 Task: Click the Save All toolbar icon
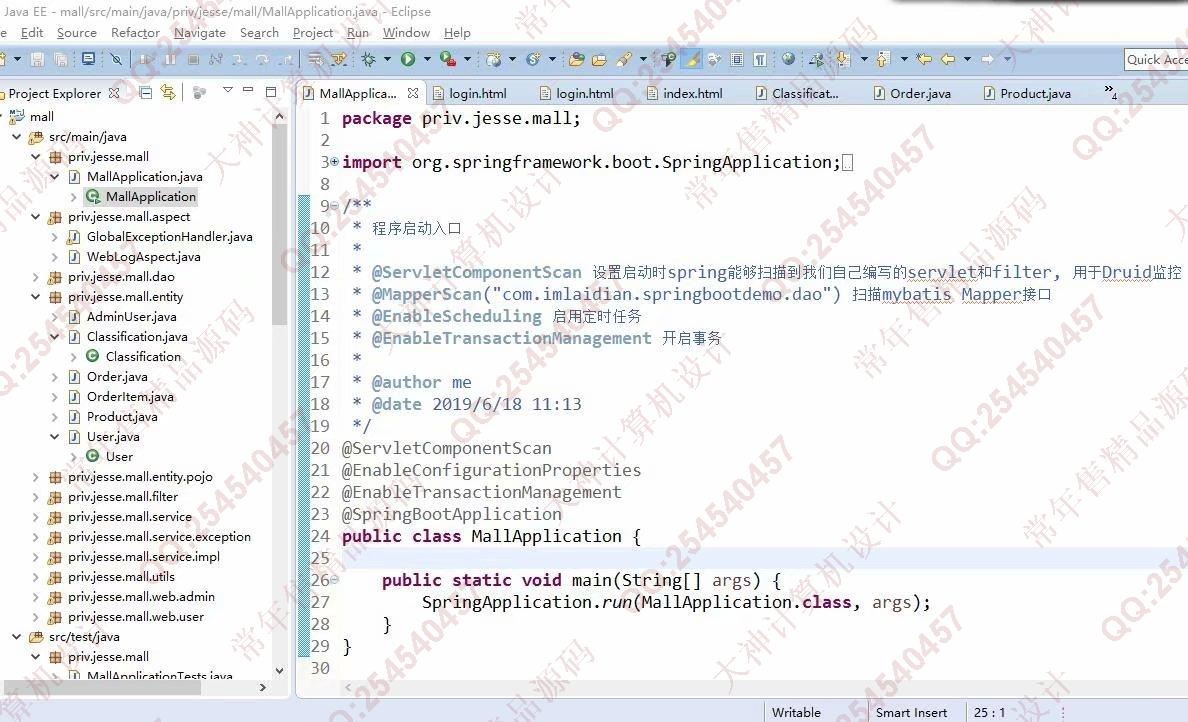[x=61, y=59]
